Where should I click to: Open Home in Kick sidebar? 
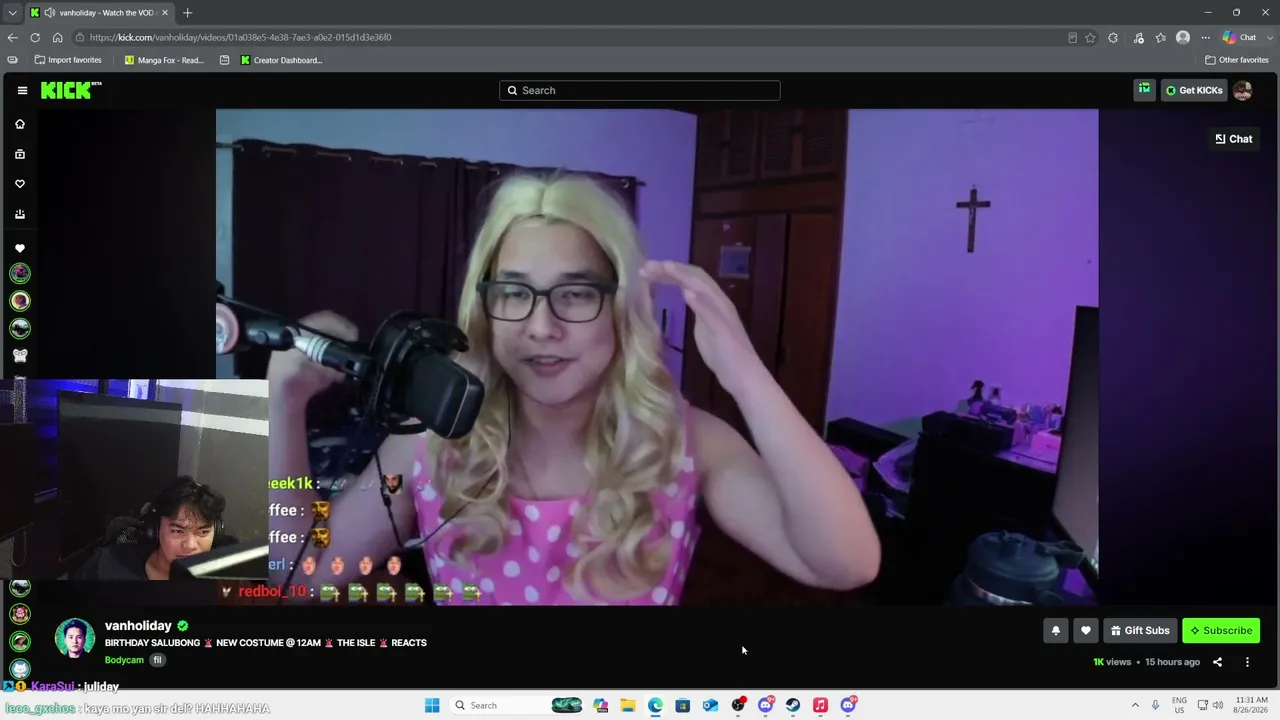pos(19,124)
